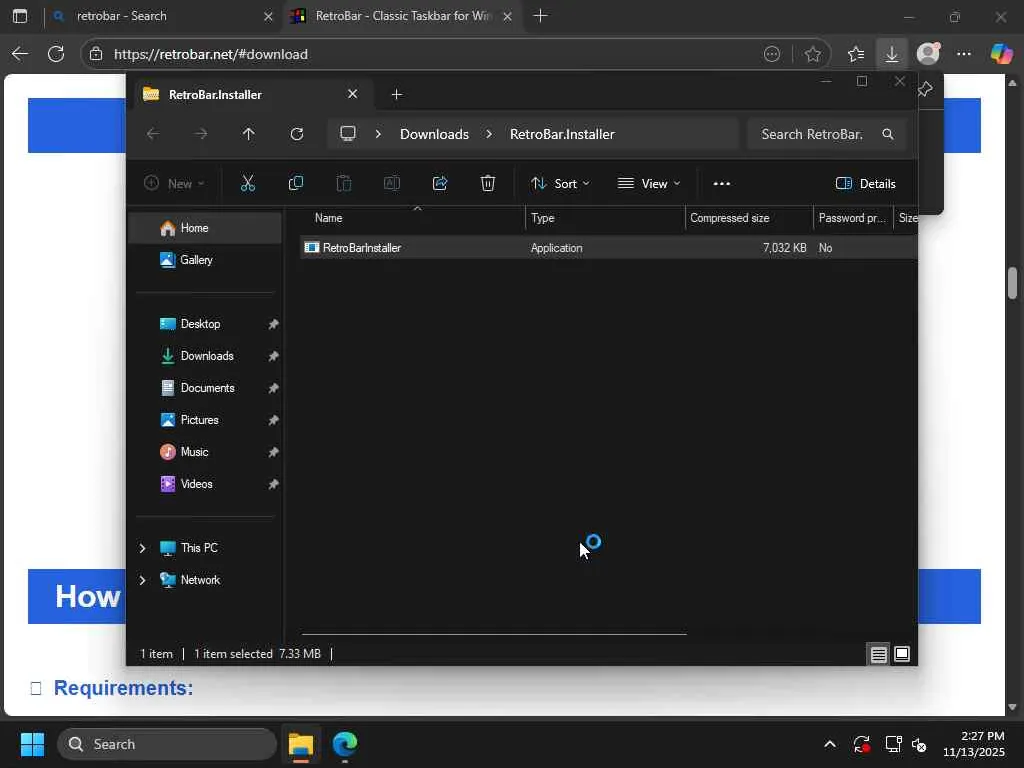Screen dimensions: 1024x768
Task: Open a new Edge browser tab
Action: pos(540,16)
